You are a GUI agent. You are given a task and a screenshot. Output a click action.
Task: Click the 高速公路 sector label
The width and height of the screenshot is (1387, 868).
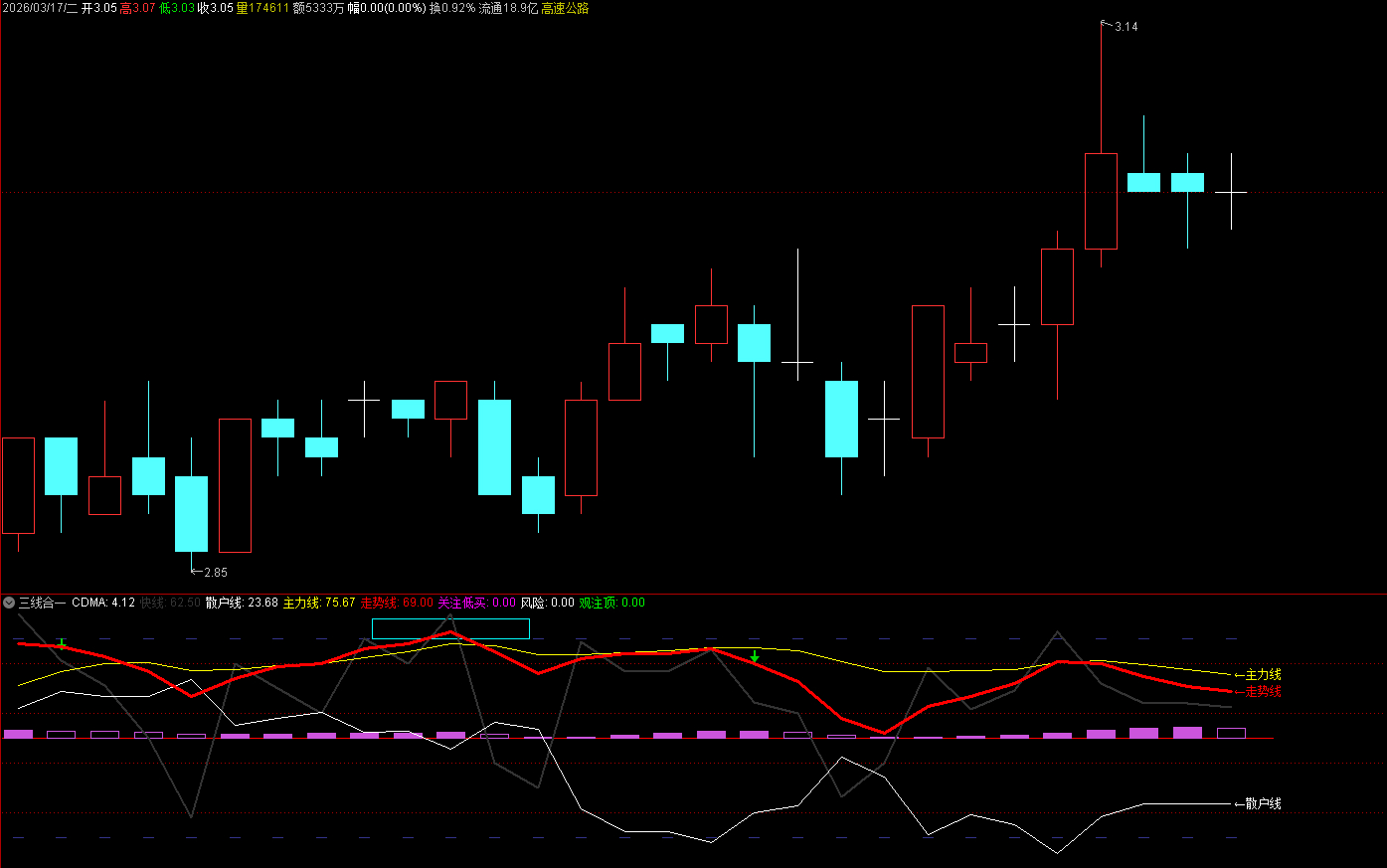click(x=565, y=8)
